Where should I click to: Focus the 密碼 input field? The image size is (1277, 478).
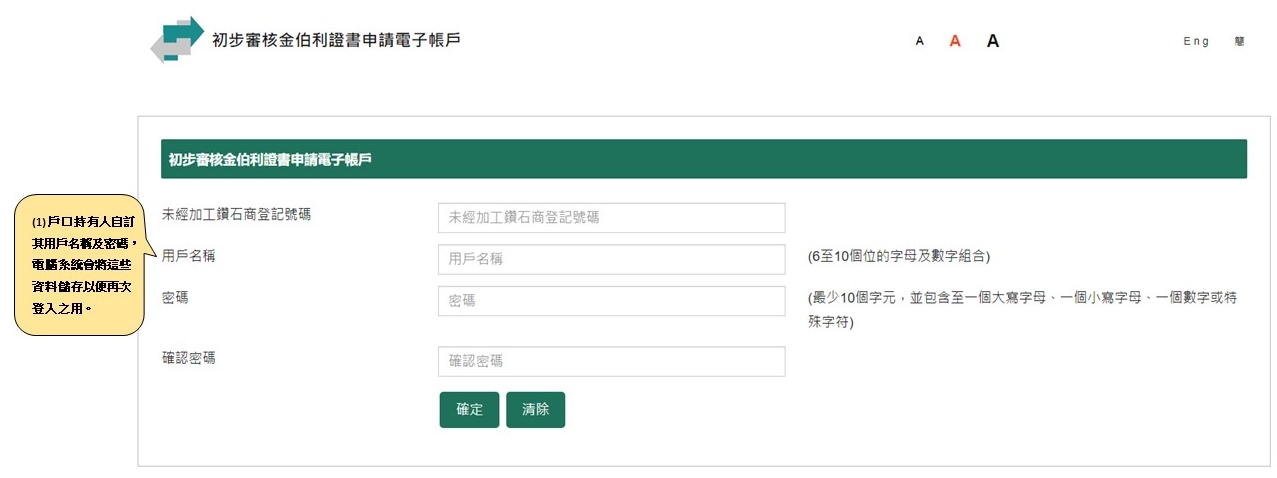[612, 301]
